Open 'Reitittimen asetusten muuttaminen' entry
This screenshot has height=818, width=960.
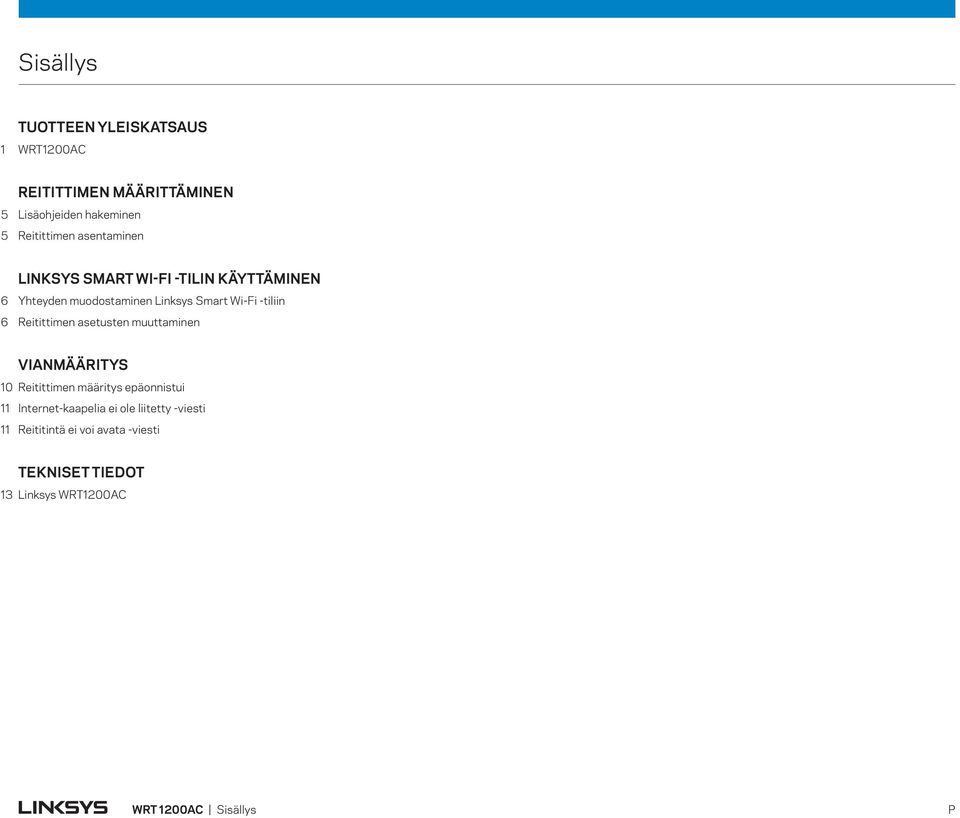click(x=108, y=322)
